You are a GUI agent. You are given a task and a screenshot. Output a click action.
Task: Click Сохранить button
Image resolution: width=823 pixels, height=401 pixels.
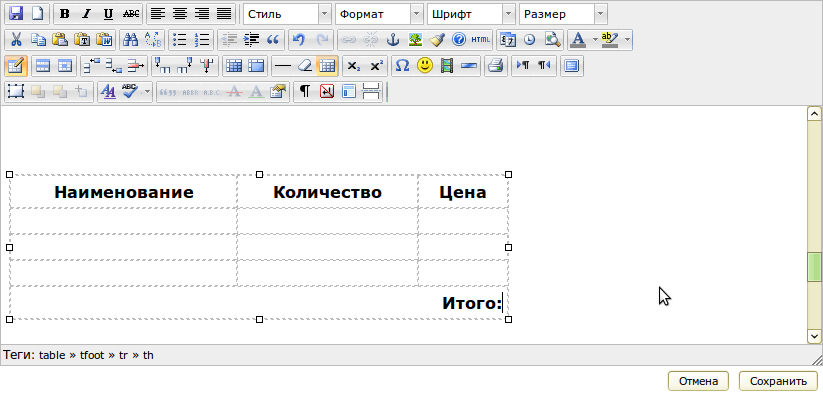778,381
